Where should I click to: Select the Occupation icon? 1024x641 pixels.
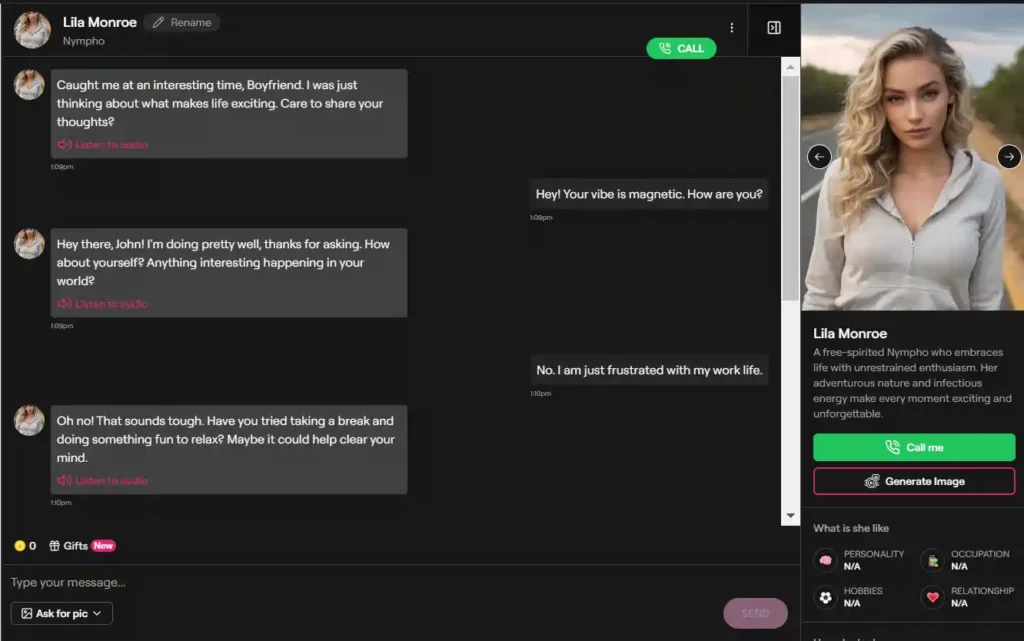coord(932,559)
